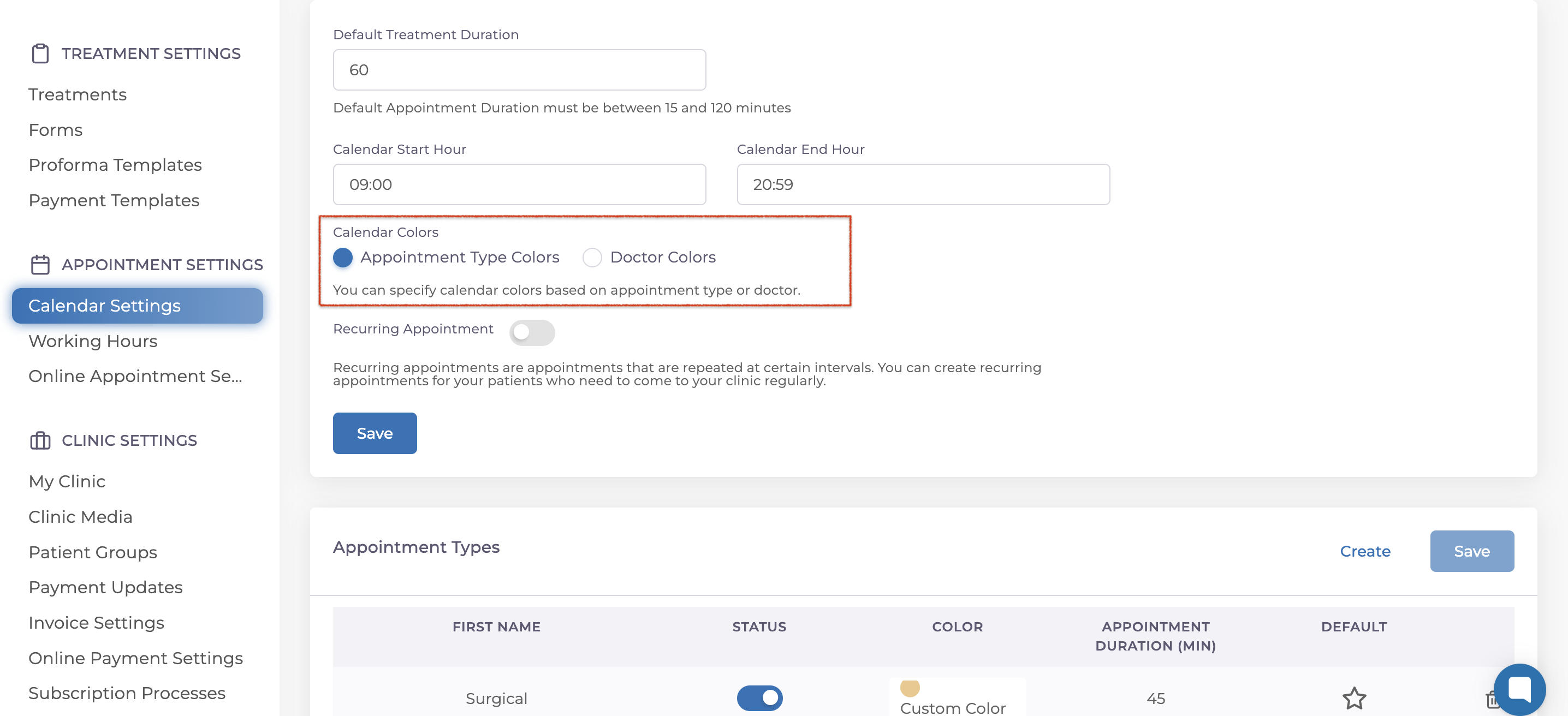Open the Calendar End Hour time picker
Screen dimensions: 1568x716
pos(923,184)
